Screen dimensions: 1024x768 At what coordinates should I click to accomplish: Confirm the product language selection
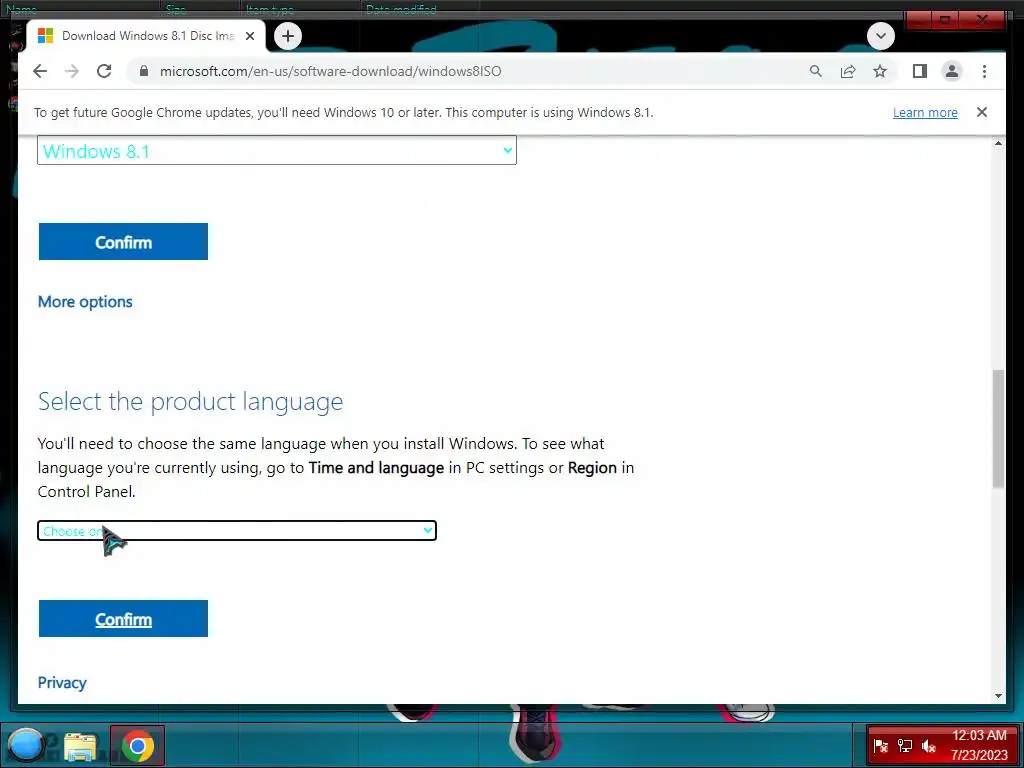click(123, 618)
